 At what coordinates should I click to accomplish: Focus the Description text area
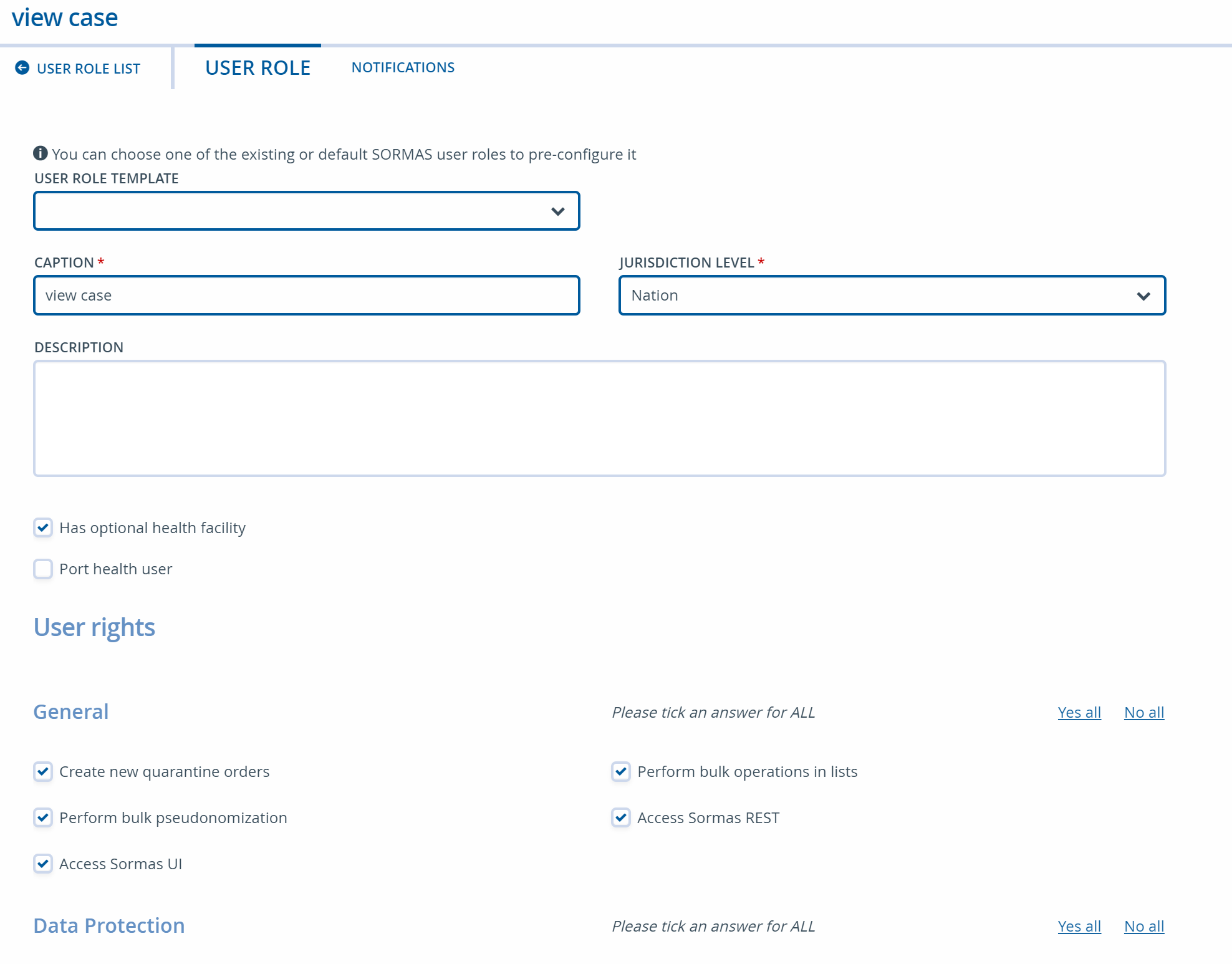[x=599, y=418]
